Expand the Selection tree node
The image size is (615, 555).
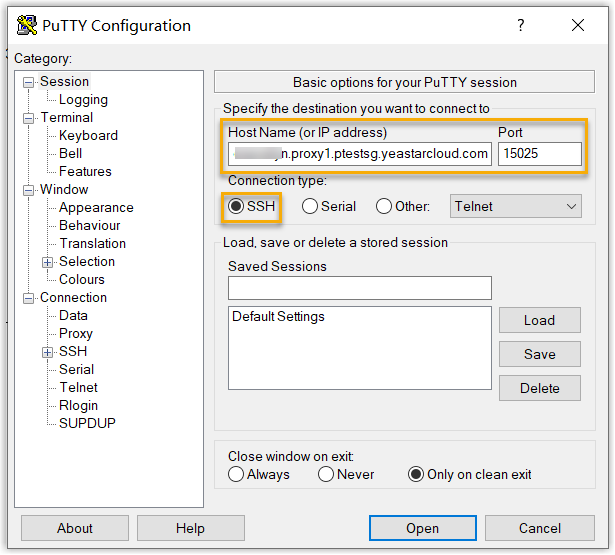47,262
